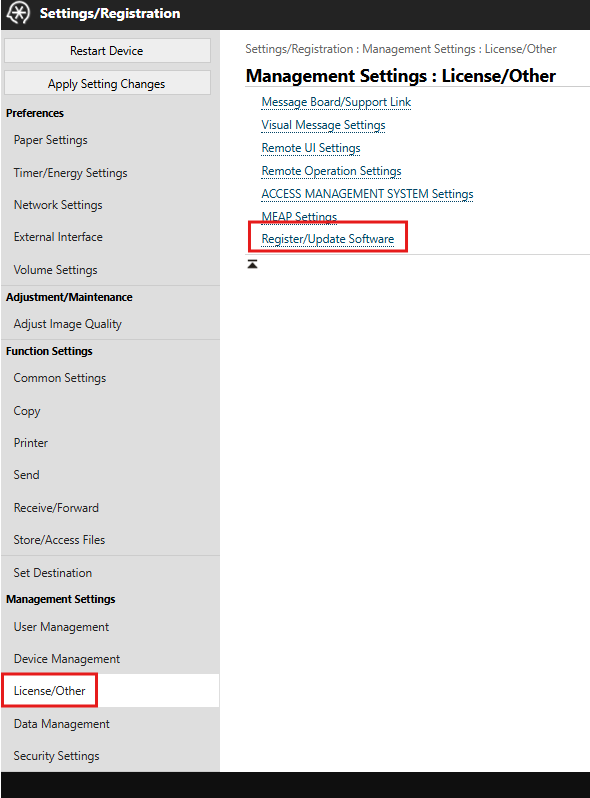Viewport: 590px width, 798px height.
Task: Open ACCESS MANAGEMENT SYSTEM Settings link
Action: click(x=367, y=194)
